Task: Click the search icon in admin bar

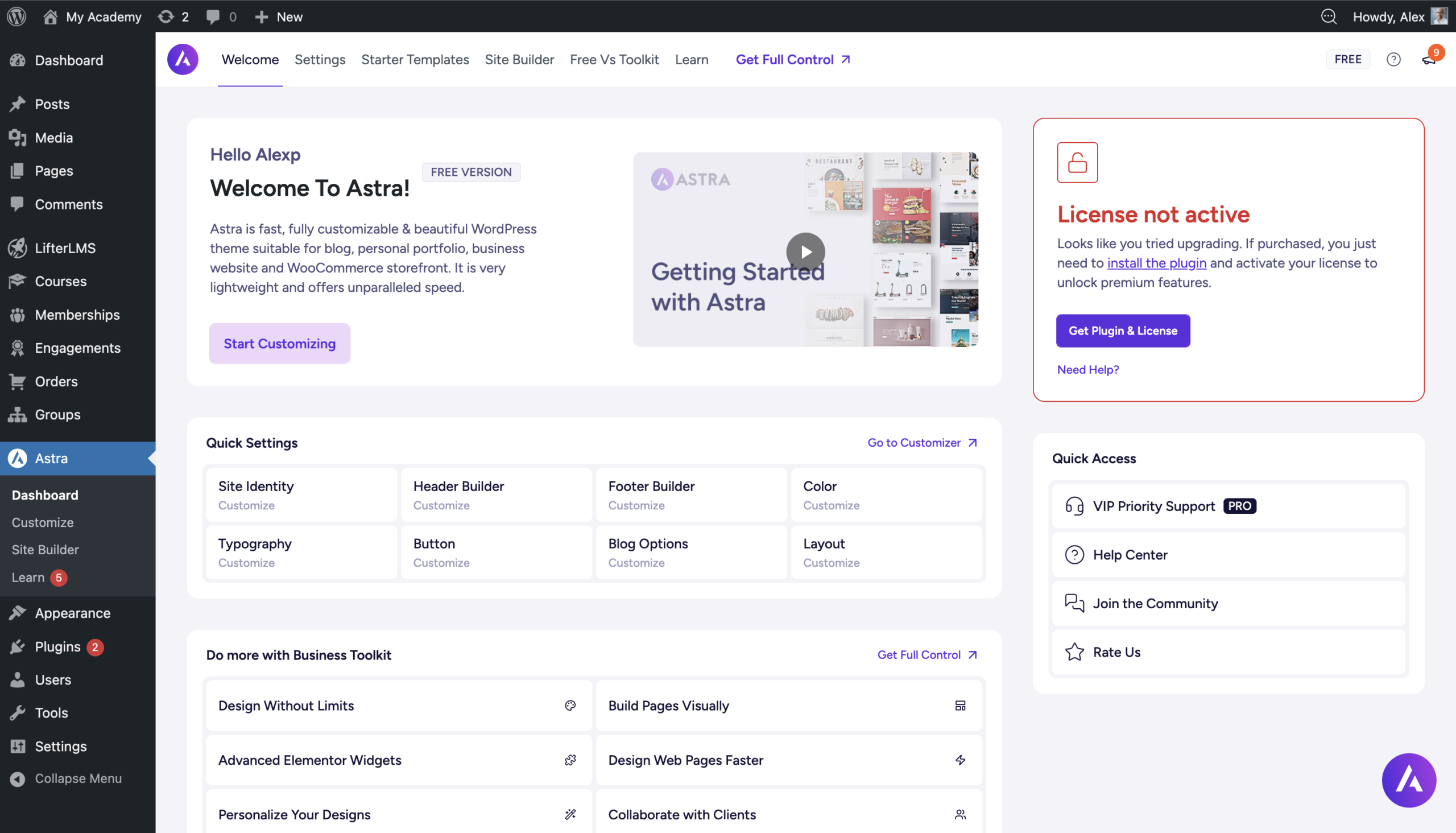Action: tap(1329, 17)
